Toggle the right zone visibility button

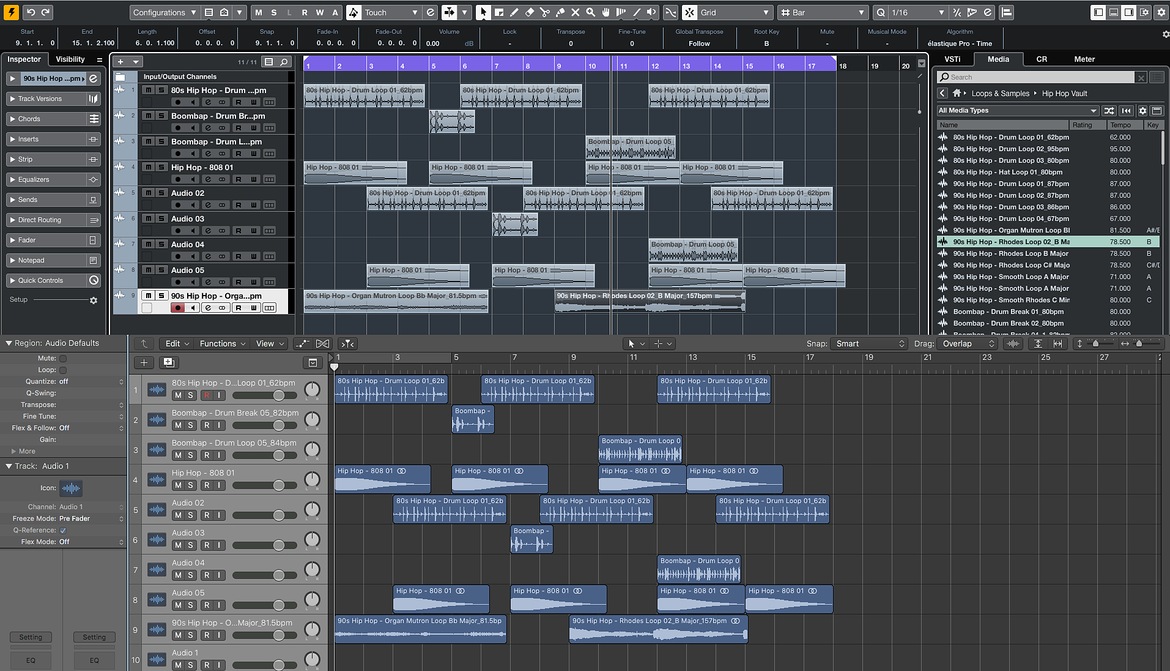pos(1129,13)
